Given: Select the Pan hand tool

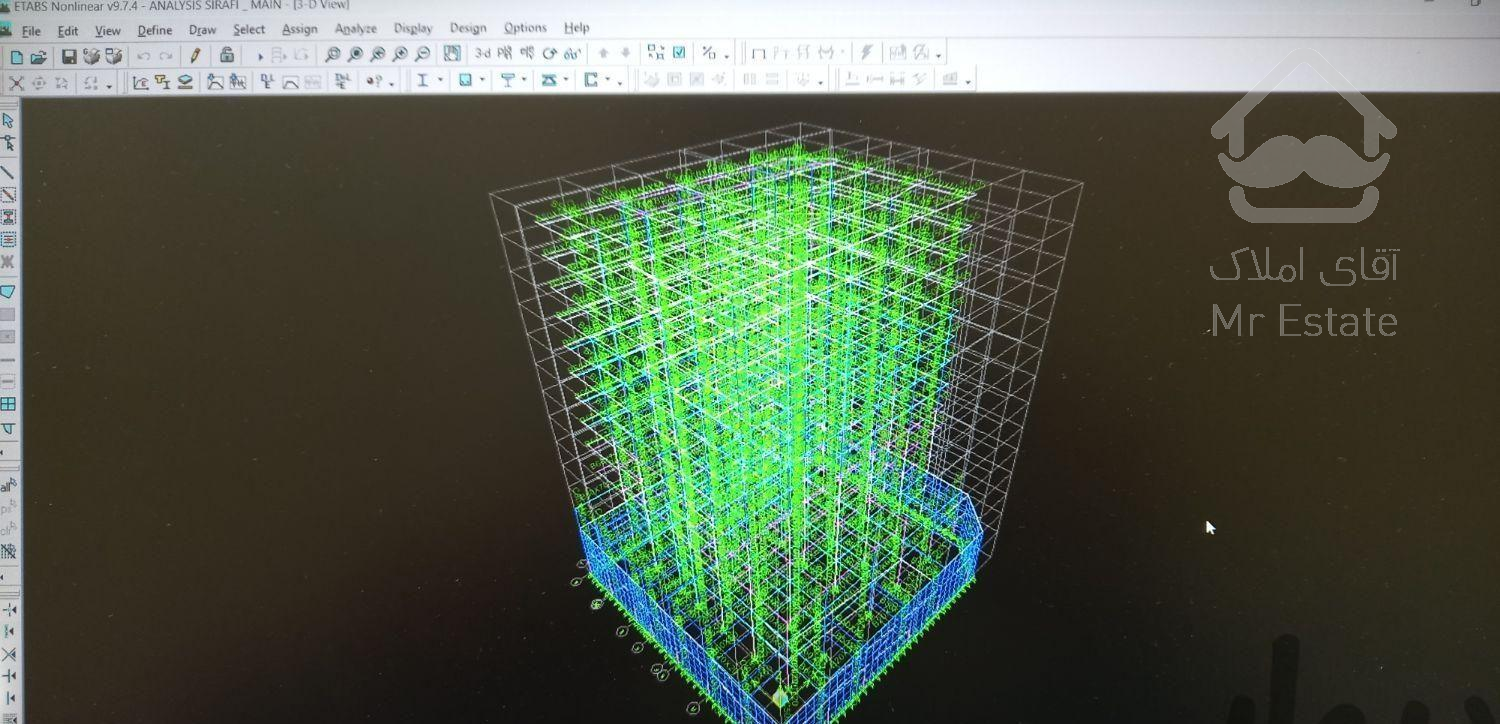Looking at the screenshot, I should click(x=452, y=54).
